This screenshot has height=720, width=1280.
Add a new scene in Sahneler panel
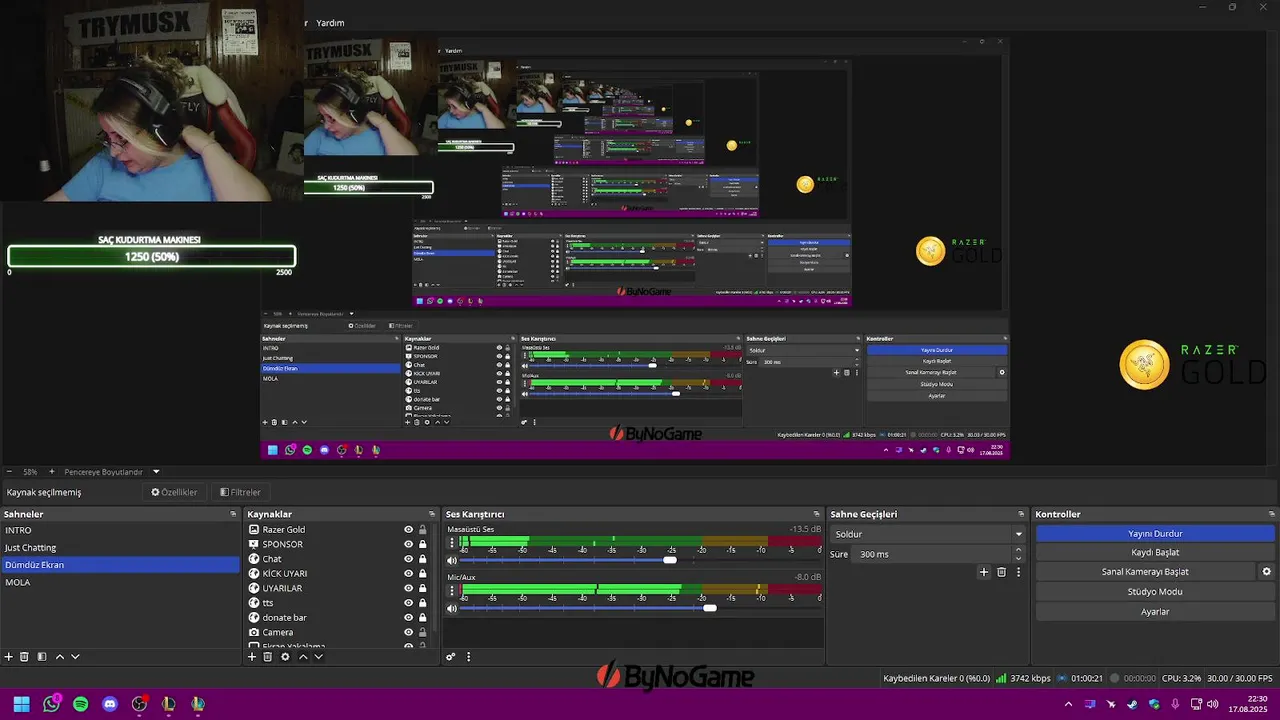[9, 657]
